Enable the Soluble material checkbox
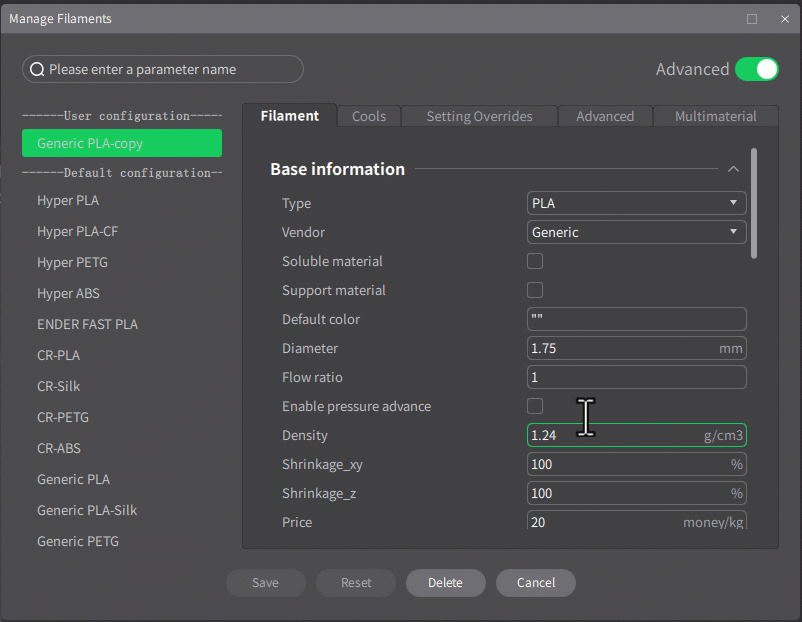 (x=535, y=261)
